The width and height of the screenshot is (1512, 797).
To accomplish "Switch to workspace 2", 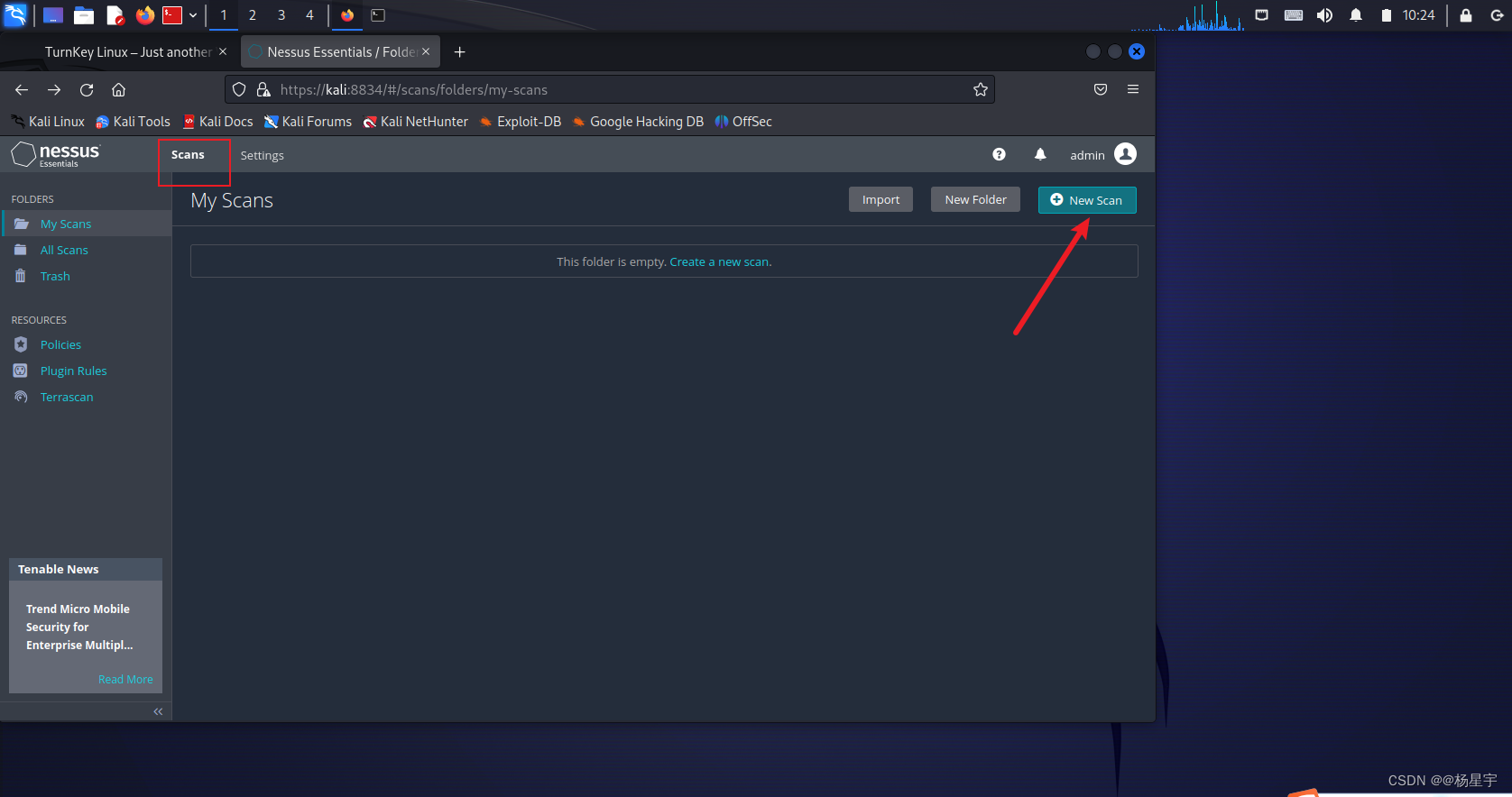I will pyautogui.click(x=253, y=15).
